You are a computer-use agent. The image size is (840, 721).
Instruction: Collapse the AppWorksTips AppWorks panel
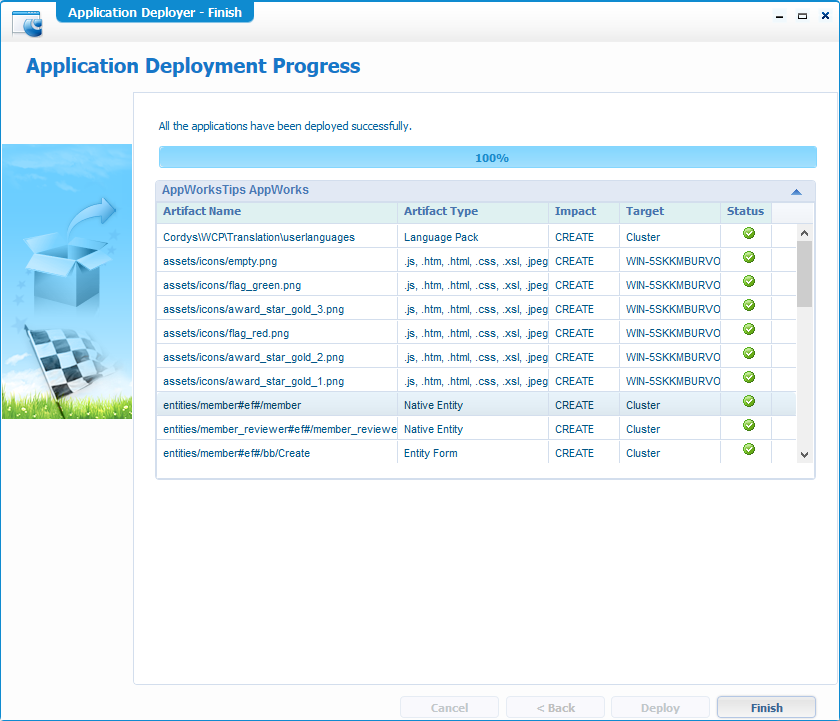pos(796,191)
